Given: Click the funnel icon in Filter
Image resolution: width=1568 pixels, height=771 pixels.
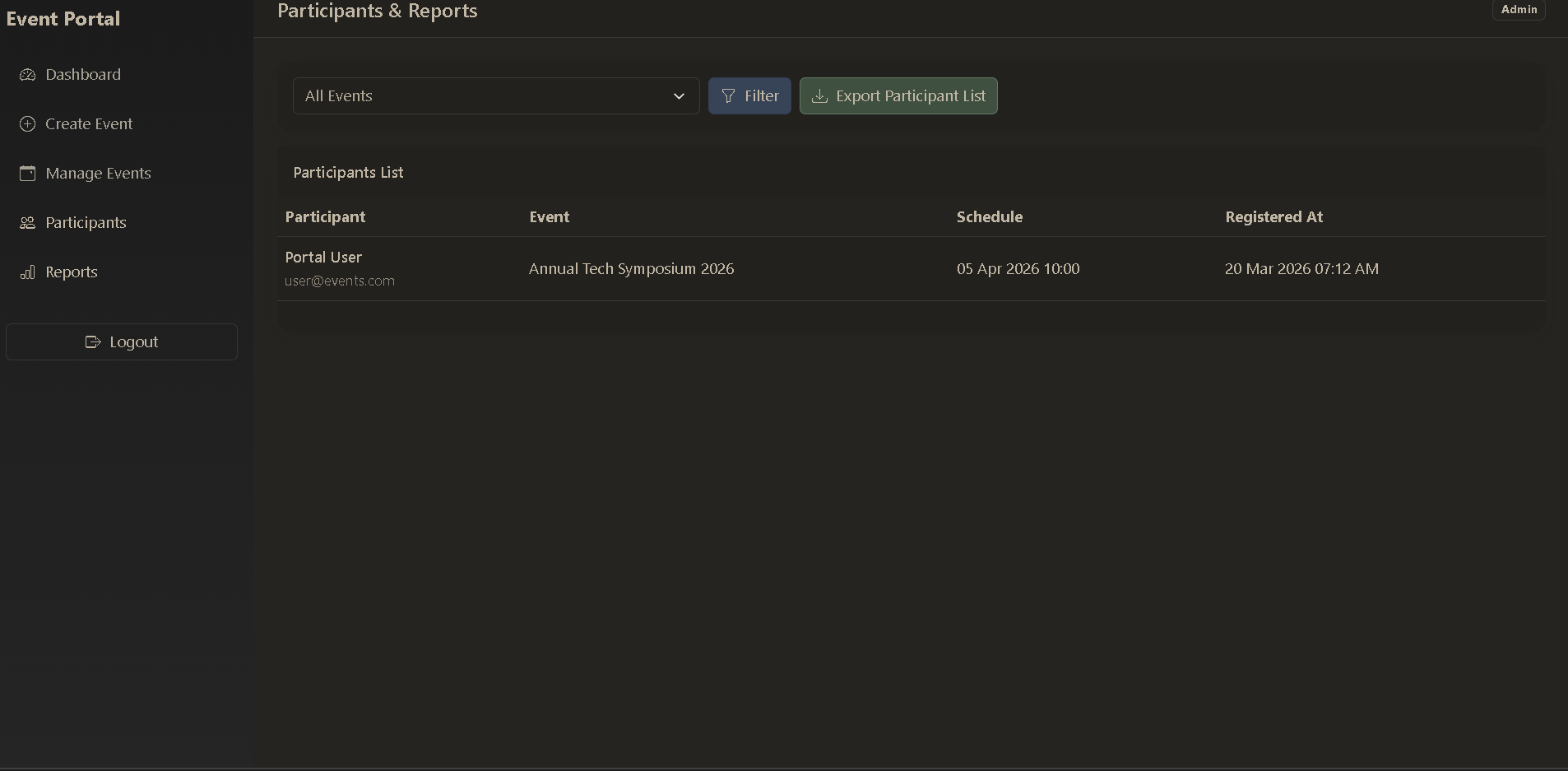Looking at the screenshot, I should (728, 96).
